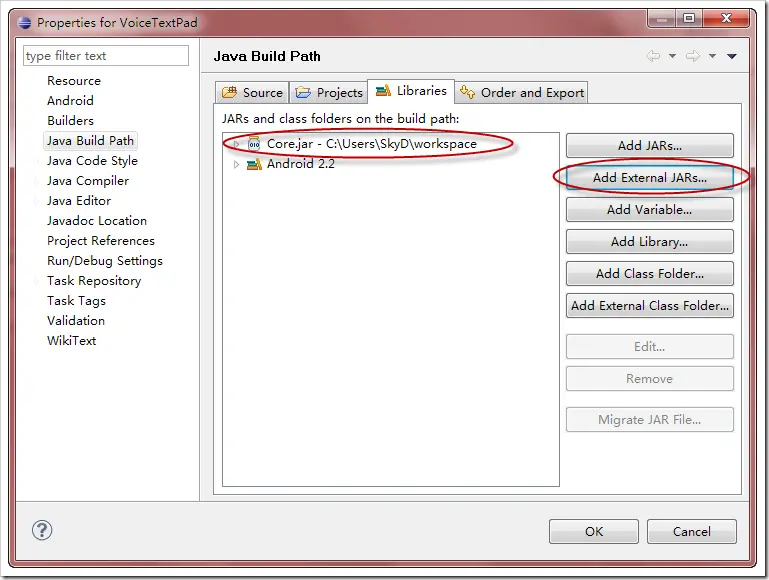Viewport: 769px width, 580px height.
Task: Open forward history dropdown arrow
Action: (x=712, y=56)
